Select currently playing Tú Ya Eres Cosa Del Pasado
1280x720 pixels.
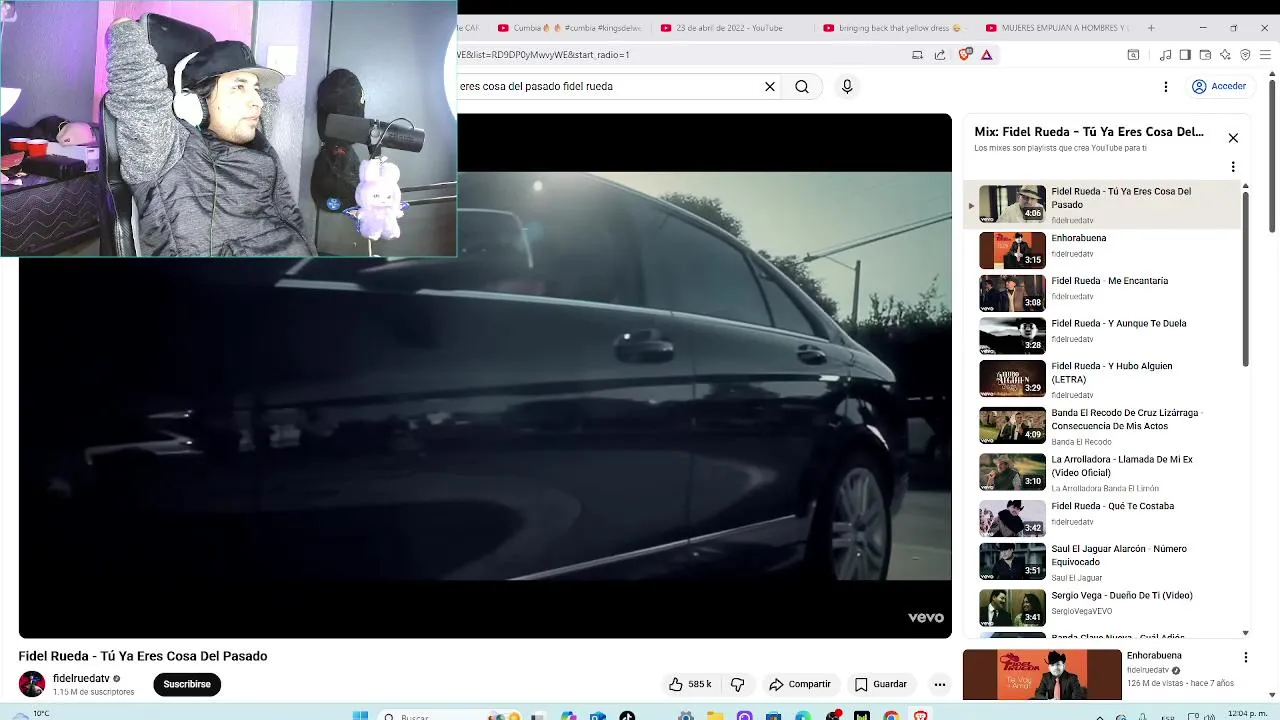[1100, 205]
